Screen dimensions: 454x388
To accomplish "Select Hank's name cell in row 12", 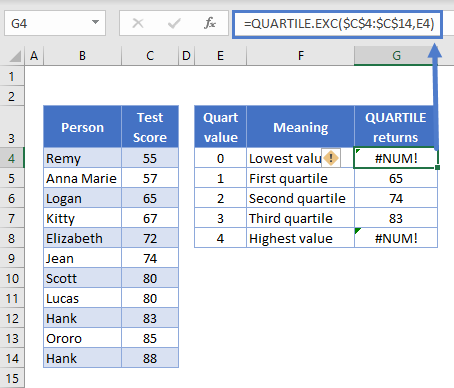I will pos(82,318).
